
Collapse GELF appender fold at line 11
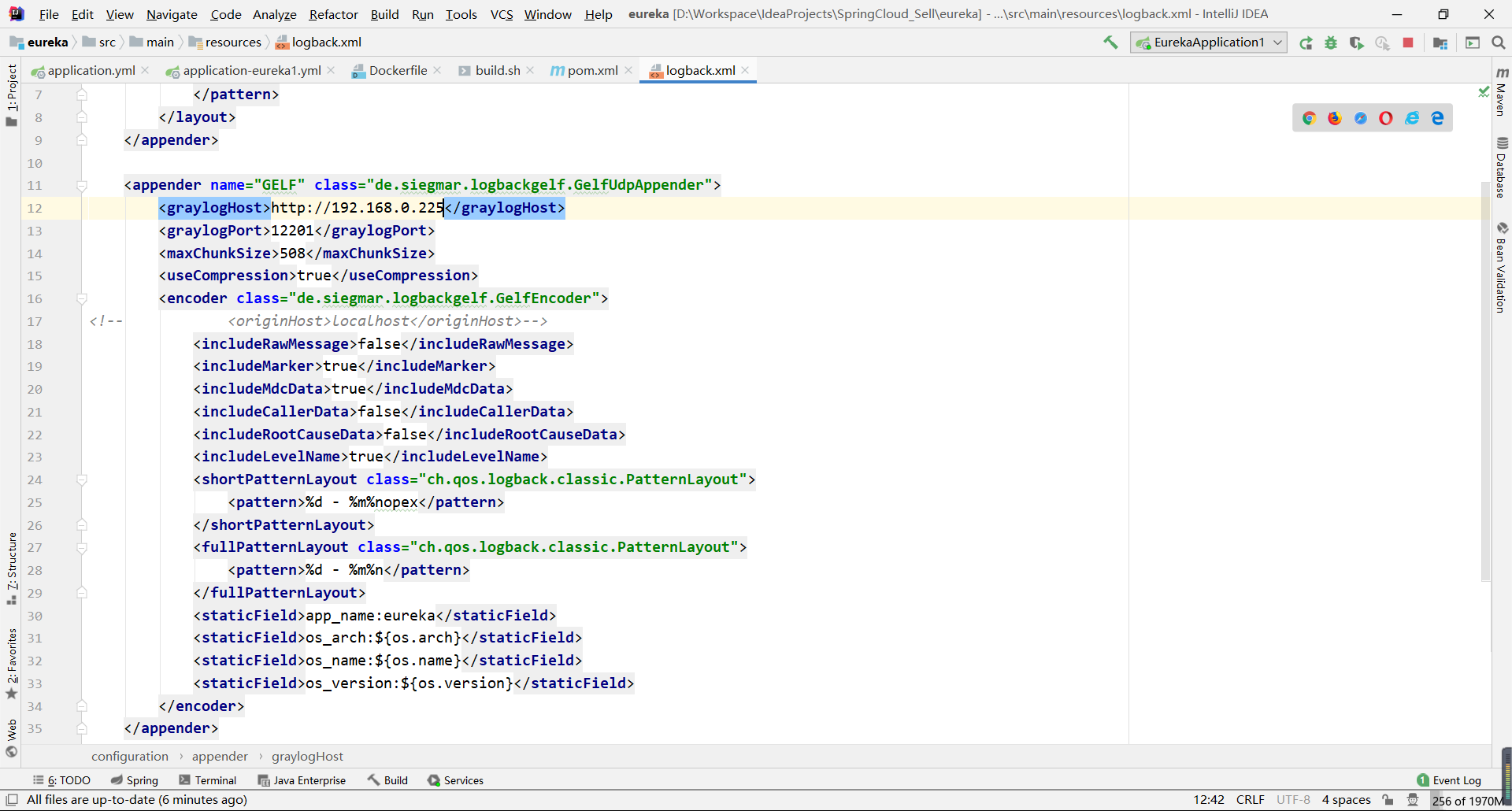82,186
